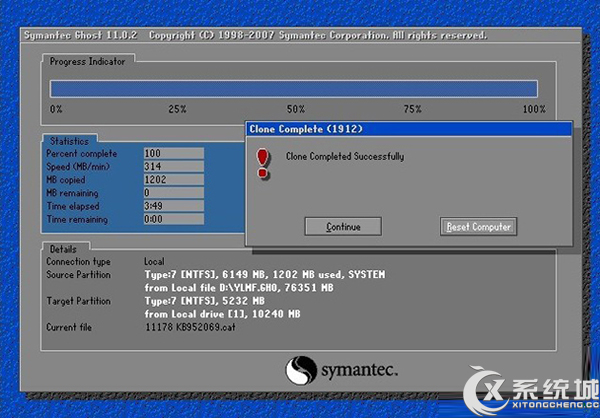Click the 50% progress marker label
The height and width of the screenshot is (418, 600).
pyautogui.click(x=296, y=109)
